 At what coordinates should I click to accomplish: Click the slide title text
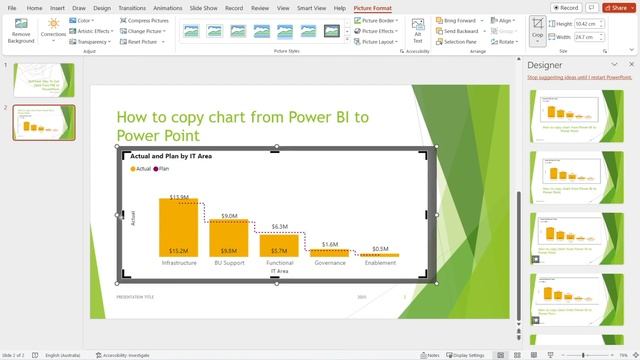(242, 126)
